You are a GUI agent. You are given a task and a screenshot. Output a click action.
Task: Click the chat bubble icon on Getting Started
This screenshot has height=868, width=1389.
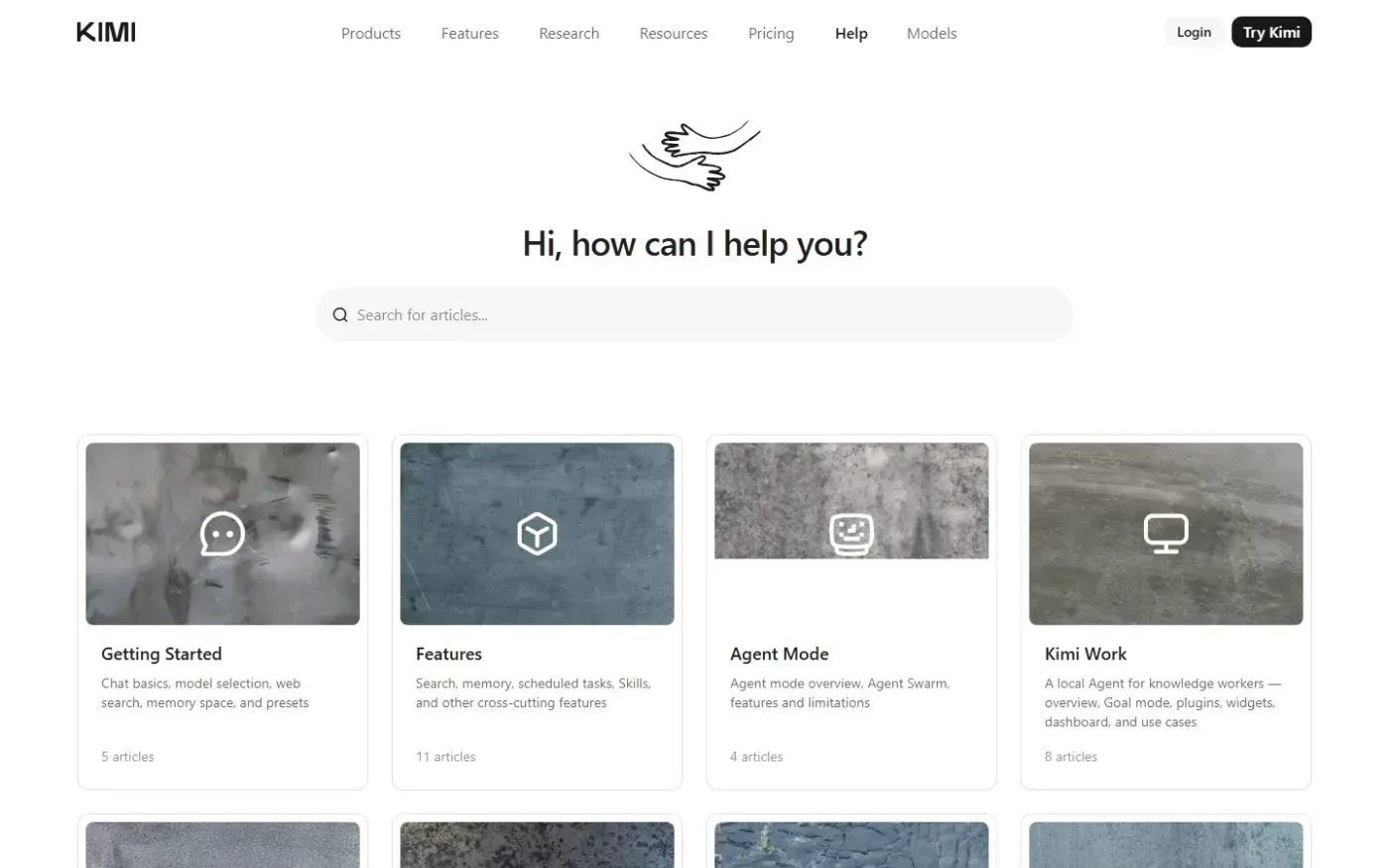222,534
